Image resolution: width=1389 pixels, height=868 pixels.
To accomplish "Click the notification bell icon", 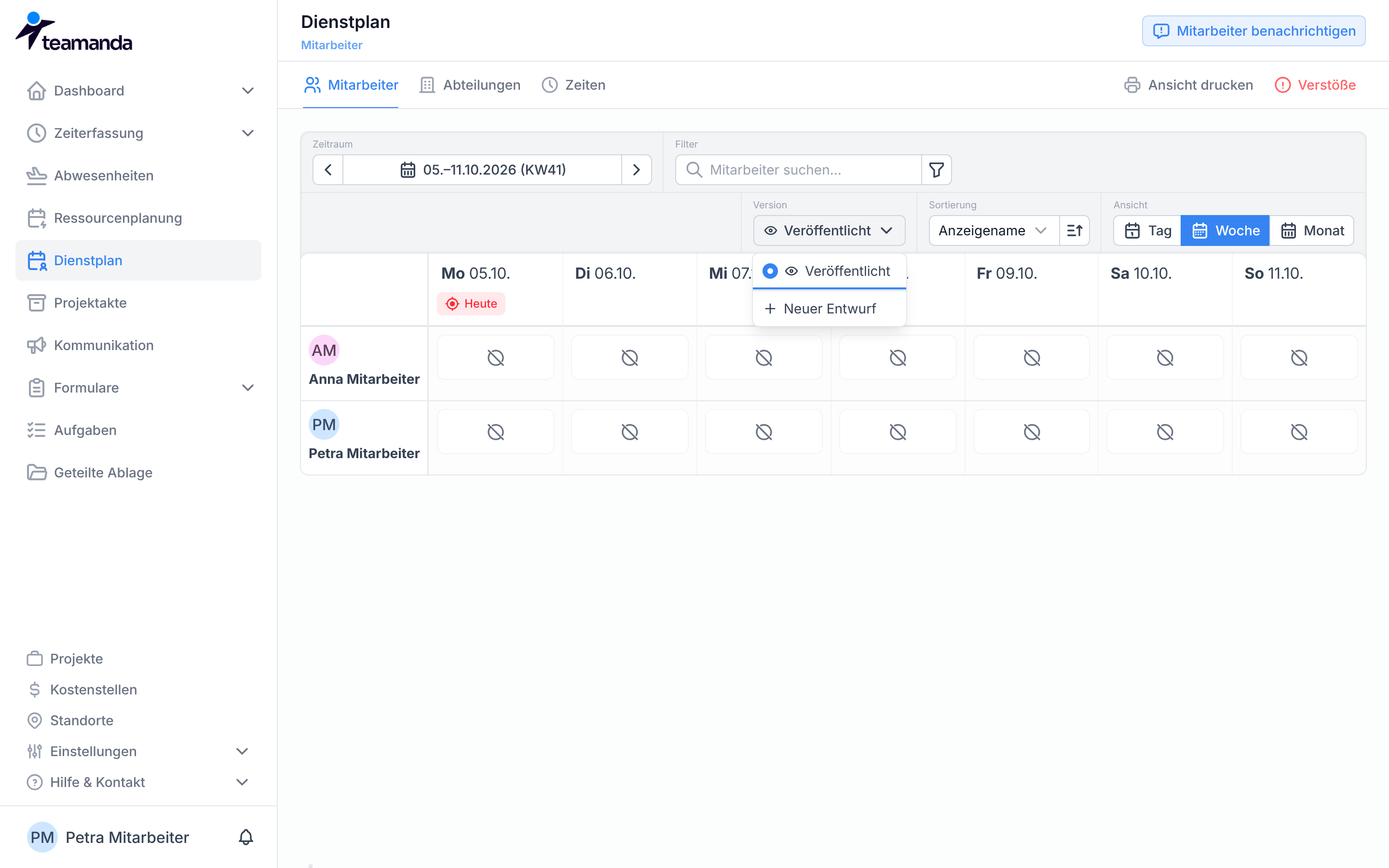I will click(x=245, y=837).
